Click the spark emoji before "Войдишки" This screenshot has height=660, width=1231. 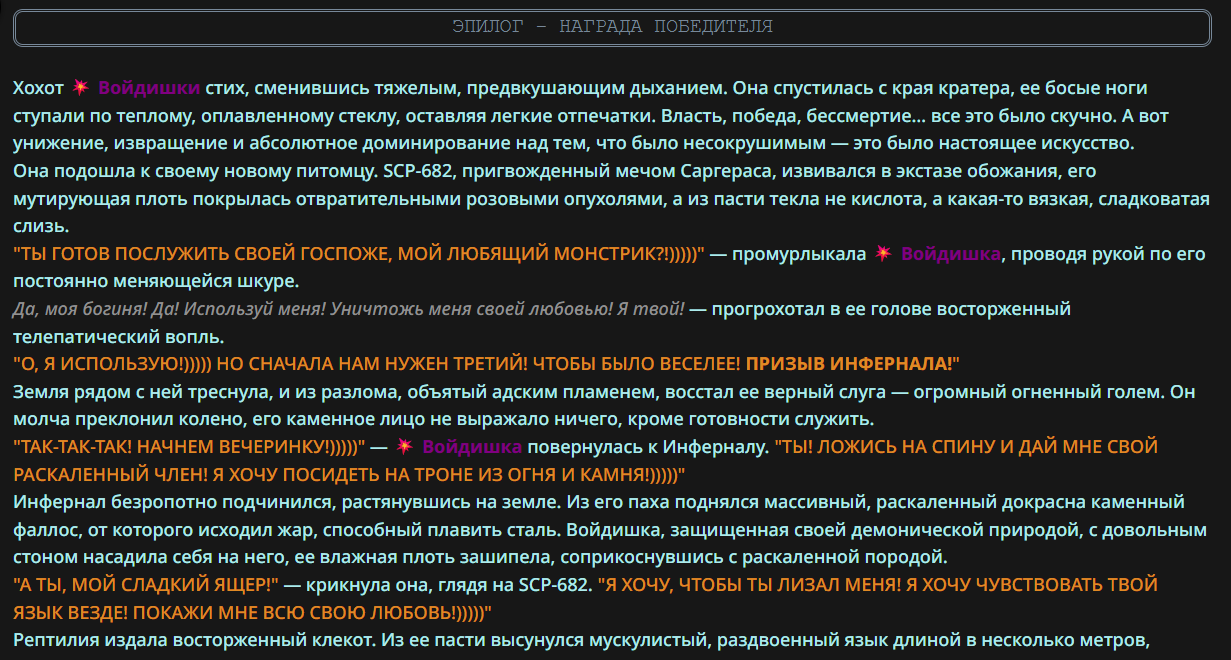click(81, 87)
